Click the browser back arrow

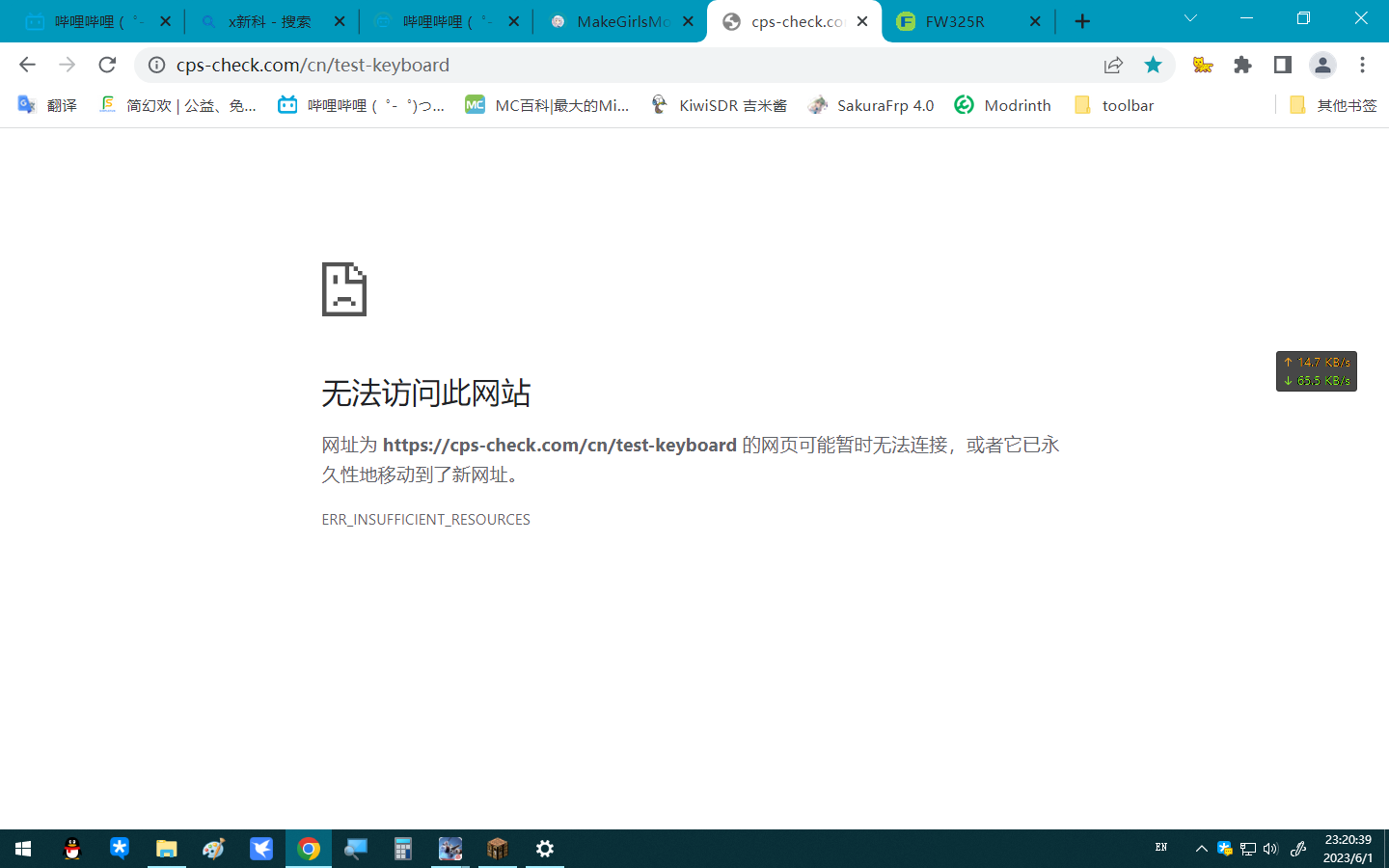[x=27, y=65]
